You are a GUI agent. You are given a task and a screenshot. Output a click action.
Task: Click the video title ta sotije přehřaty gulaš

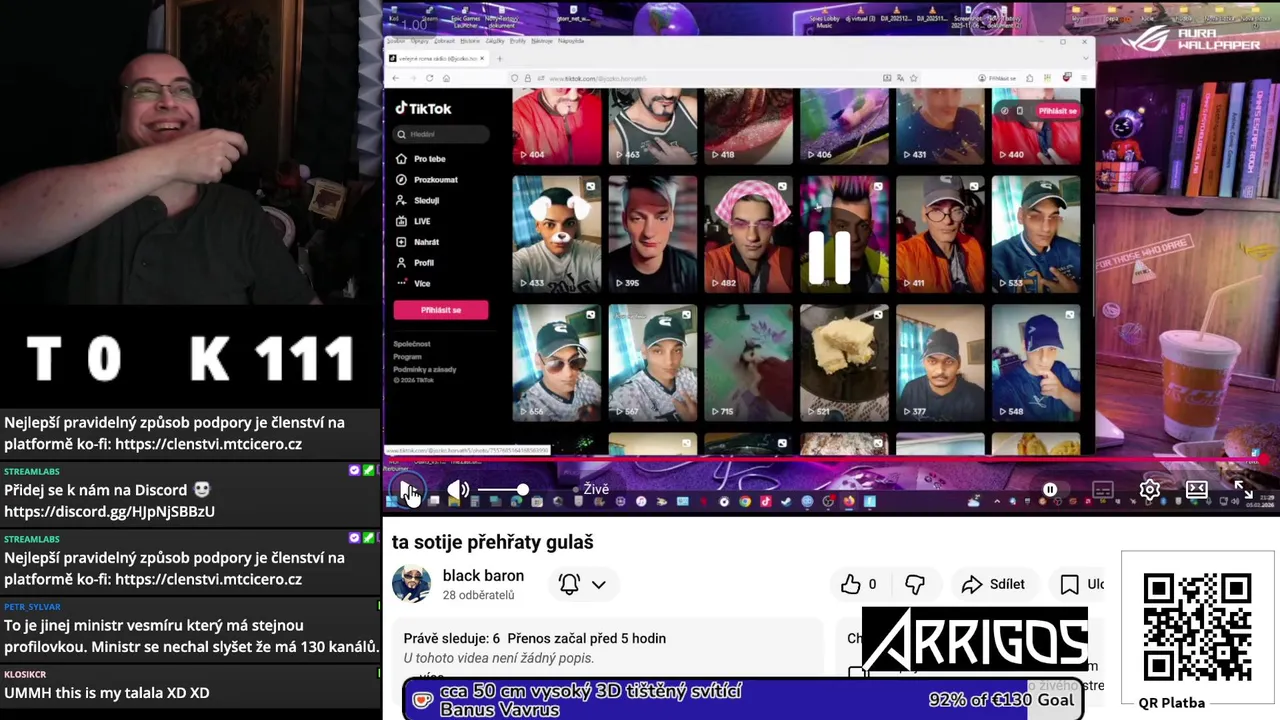click(x=493, y=542)
